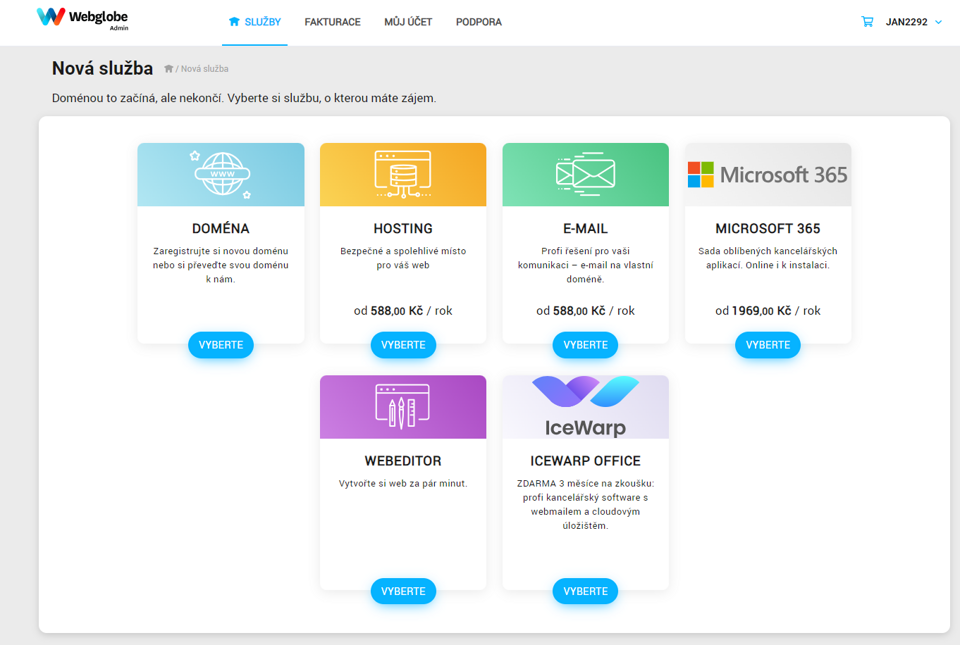The width and height of the screenshot is (960, 645).
Task: Click the Microsoft 365 price od 1969,00 Kč
Action: [768, 311]
